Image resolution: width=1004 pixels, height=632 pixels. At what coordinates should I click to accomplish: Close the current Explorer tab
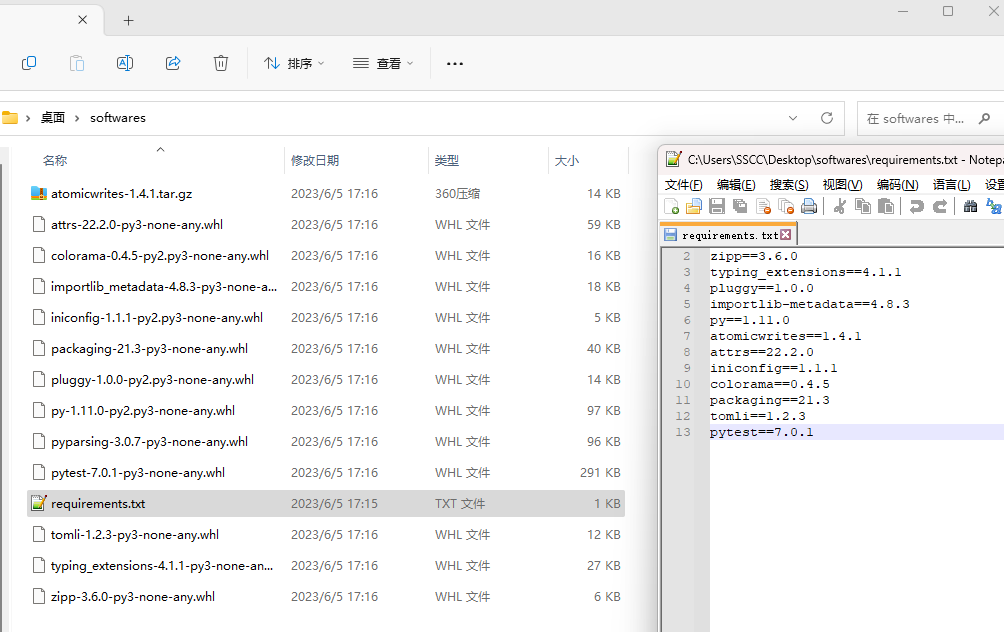83,20
